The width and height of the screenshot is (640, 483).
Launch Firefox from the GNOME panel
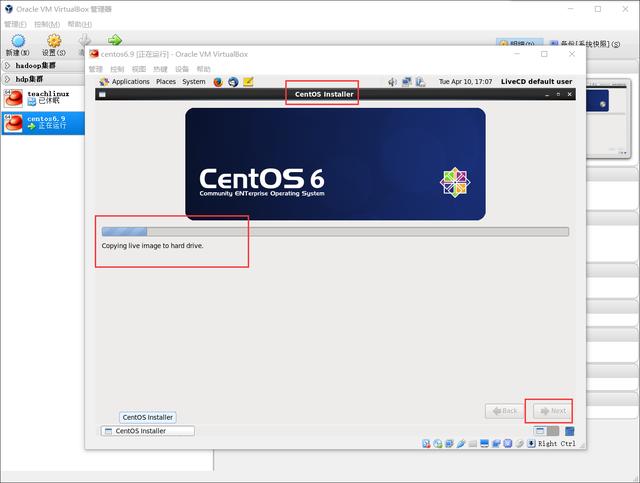(x=218, y=82)
